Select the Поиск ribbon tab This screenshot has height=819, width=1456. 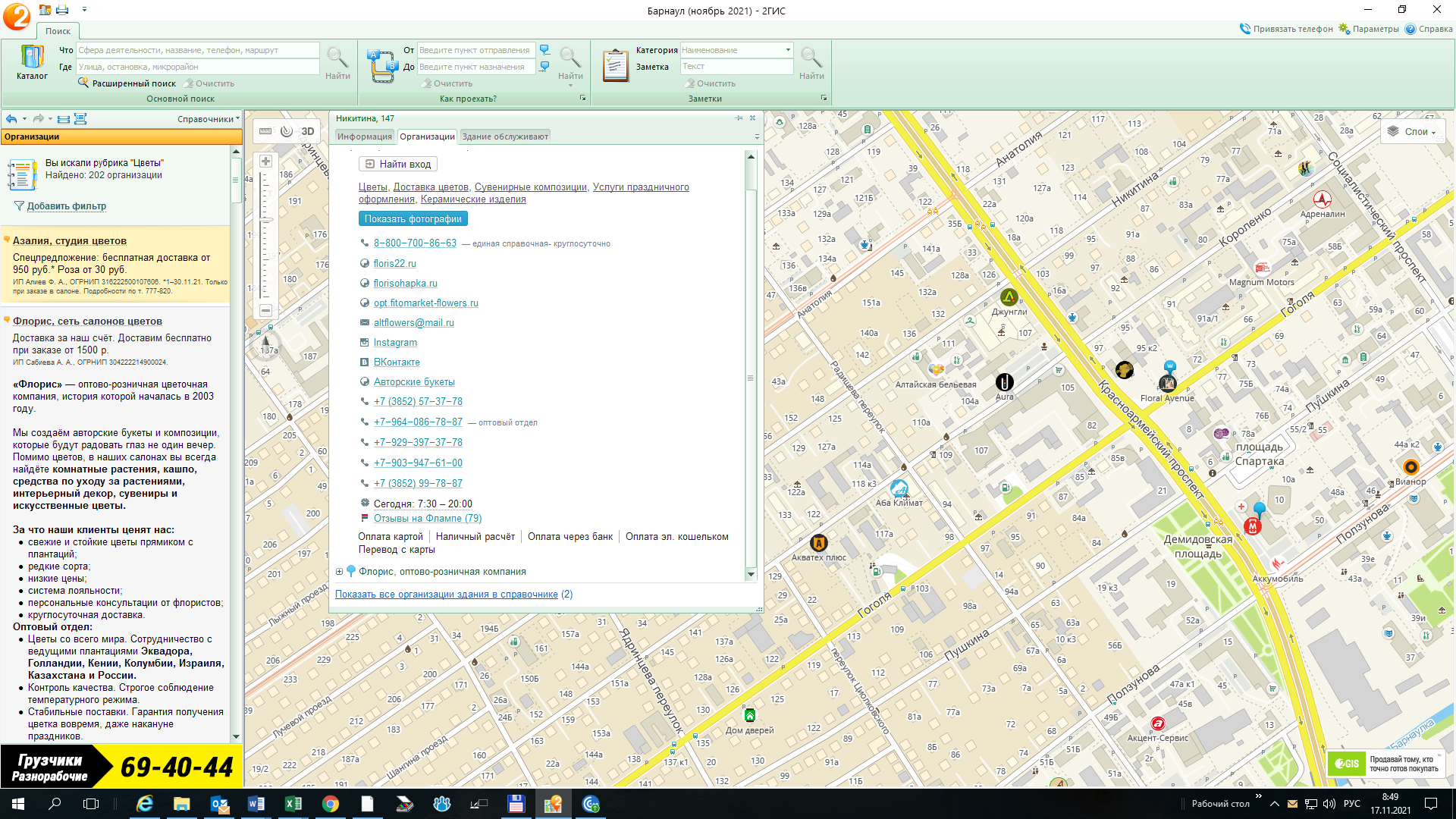pos(58,31)
